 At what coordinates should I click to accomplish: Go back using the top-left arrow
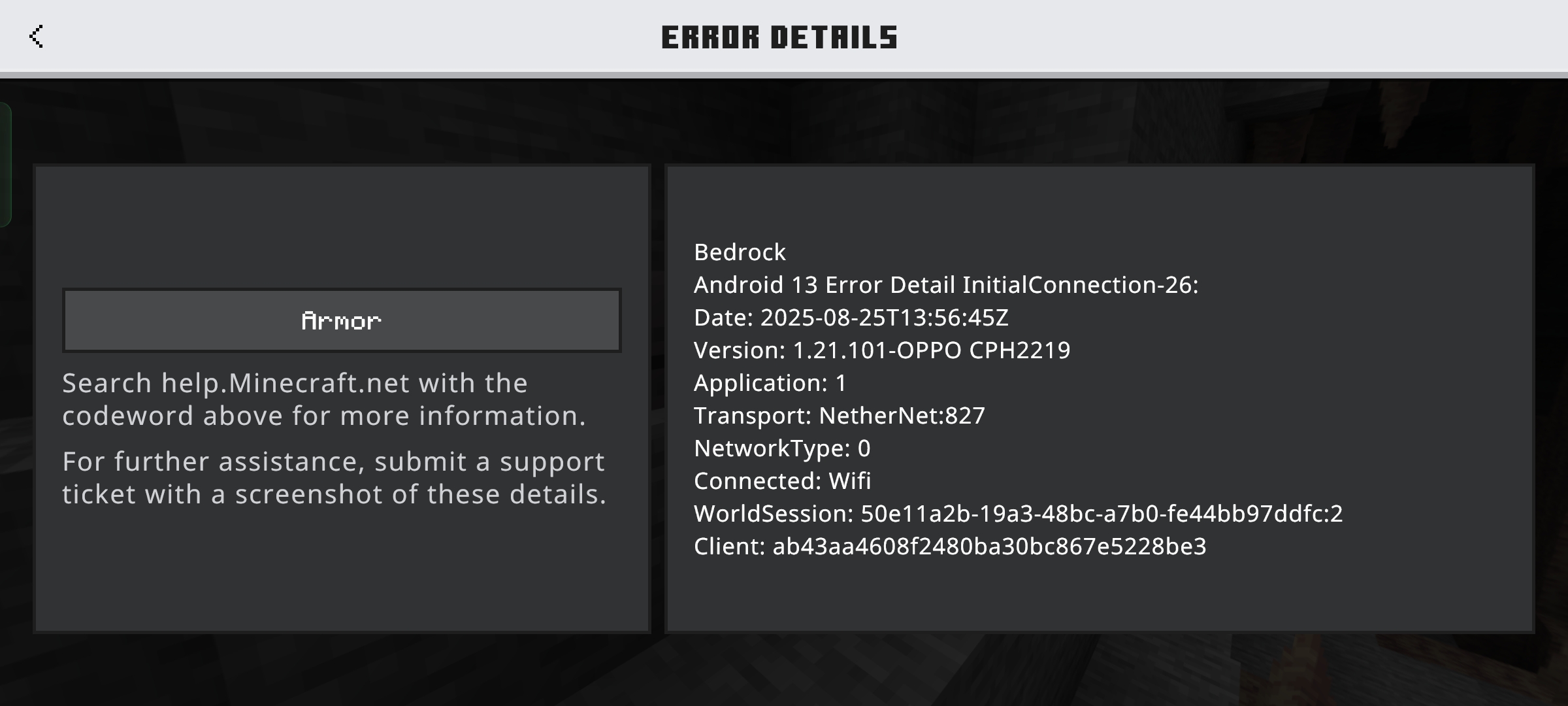pos(36,37)
